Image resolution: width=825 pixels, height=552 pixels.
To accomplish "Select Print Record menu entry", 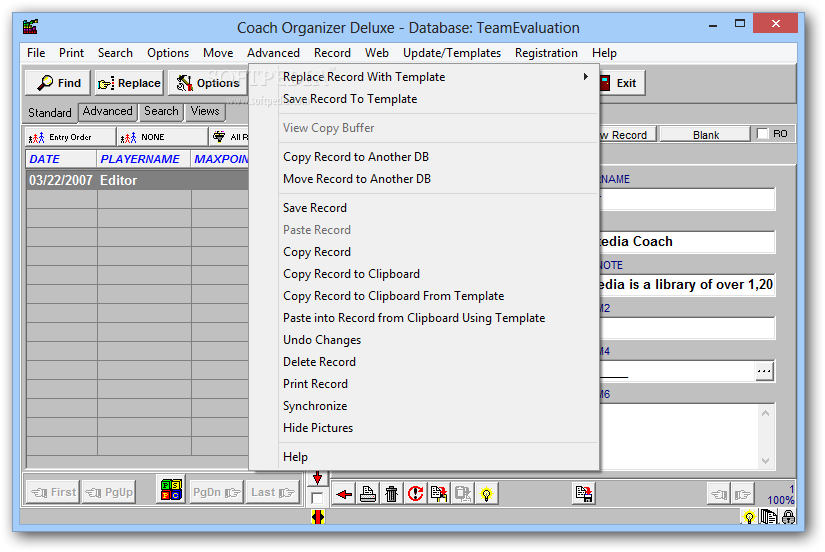I will (315, 384).
